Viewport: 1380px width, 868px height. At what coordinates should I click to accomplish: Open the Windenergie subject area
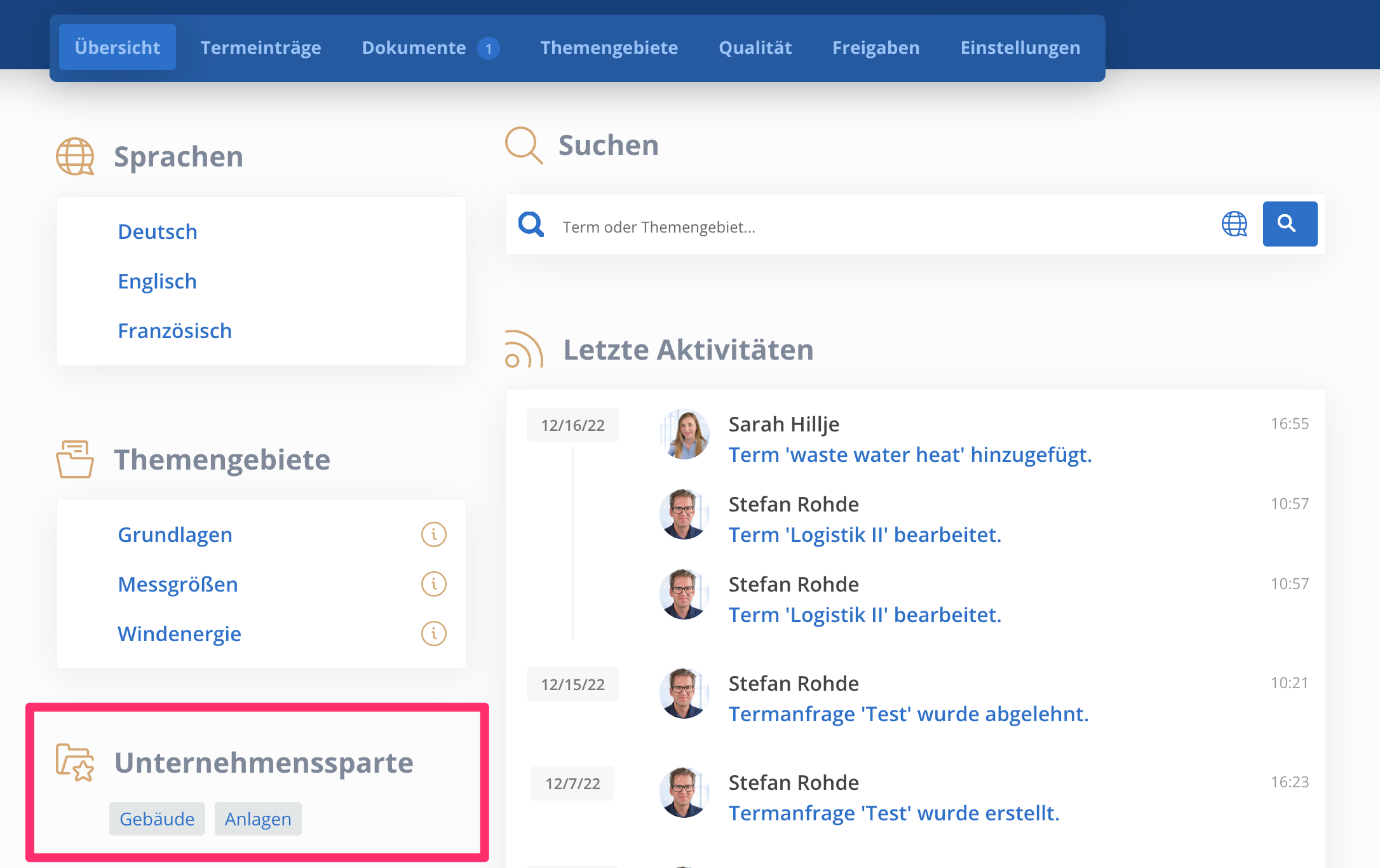click(180, 634)
